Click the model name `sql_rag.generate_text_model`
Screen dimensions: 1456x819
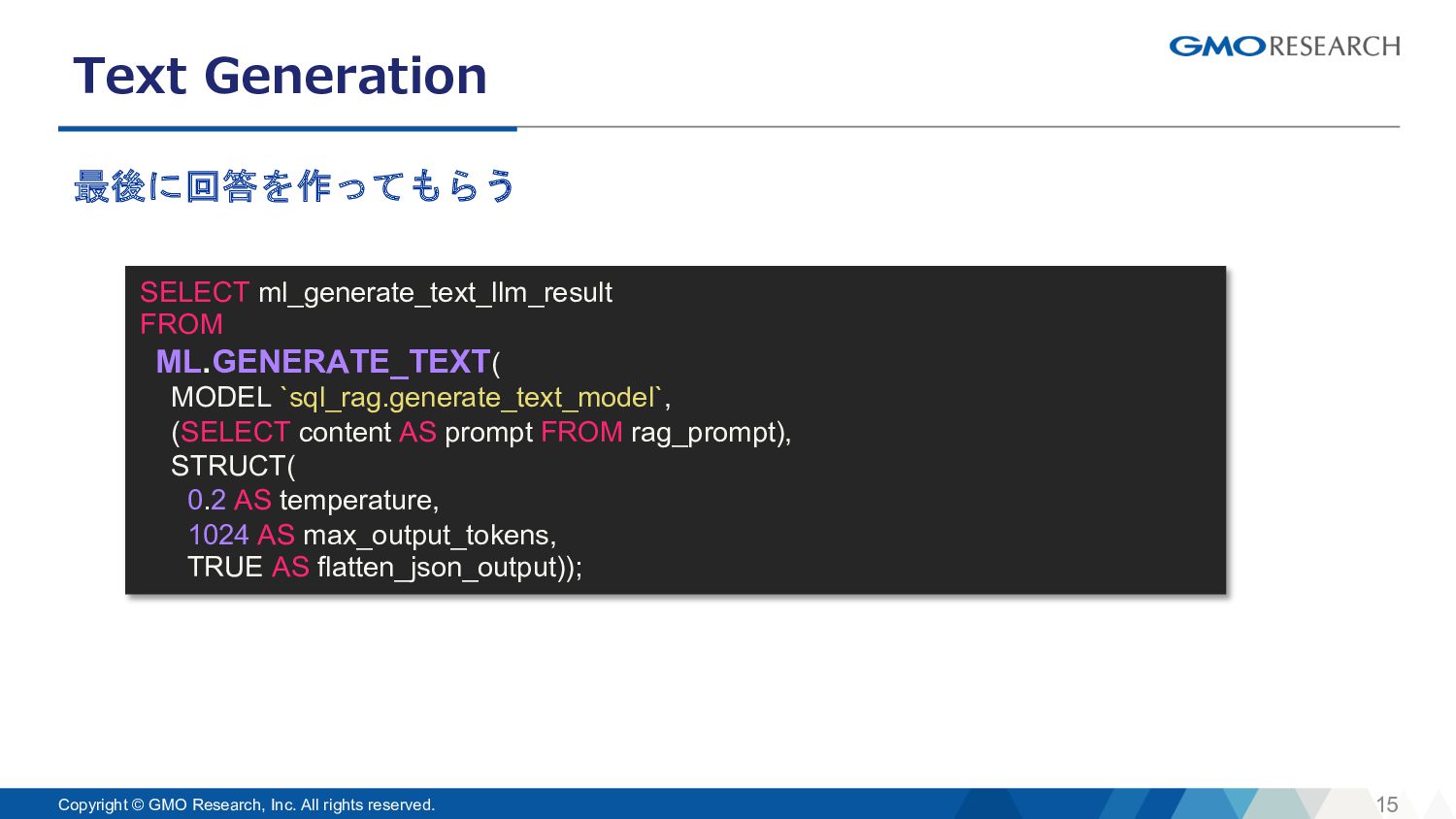[x=471, y=398]
